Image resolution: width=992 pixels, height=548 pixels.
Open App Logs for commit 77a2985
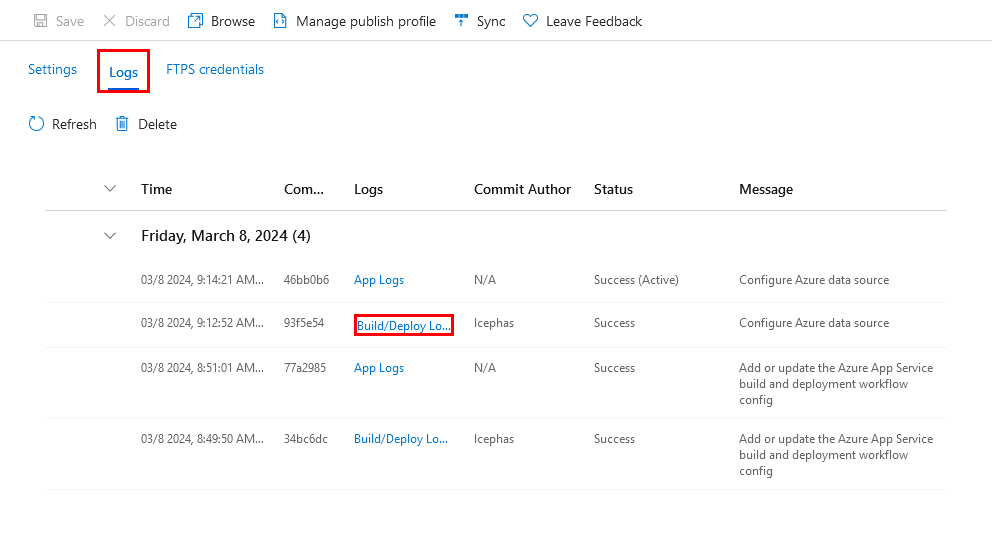coord(379,368)
